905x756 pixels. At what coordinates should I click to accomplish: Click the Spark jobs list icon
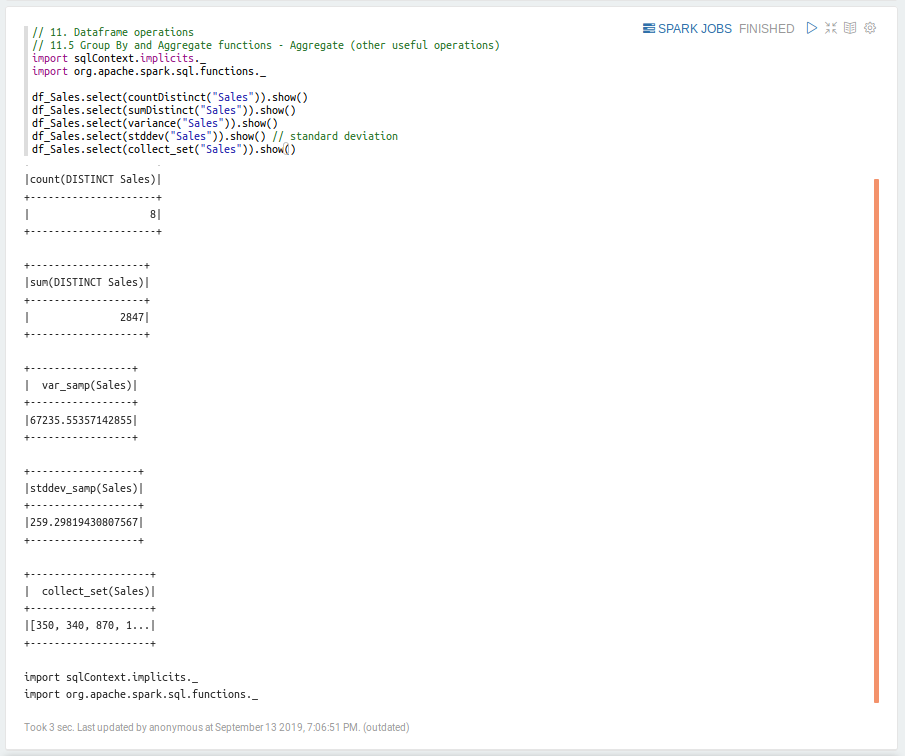tap(649, 28)
